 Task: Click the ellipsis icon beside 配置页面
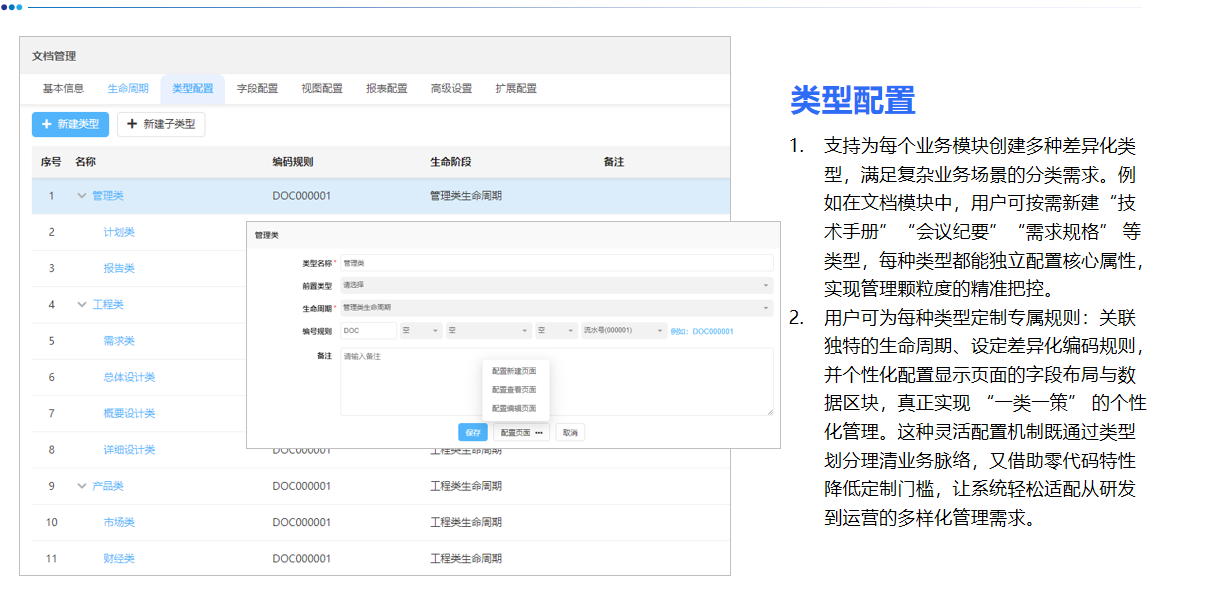(x=539, y=432)
